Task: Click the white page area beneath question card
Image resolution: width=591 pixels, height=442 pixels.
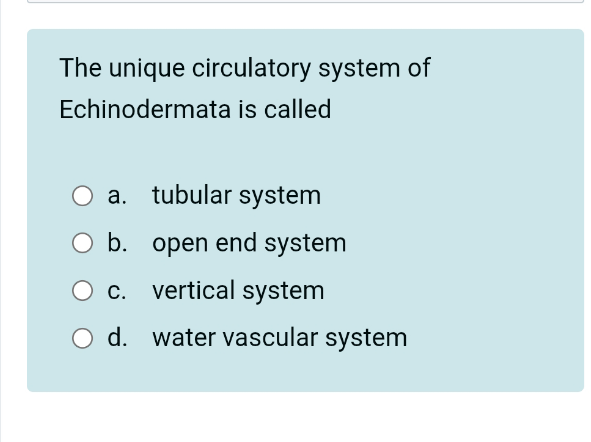Action: tap(294, 418)
